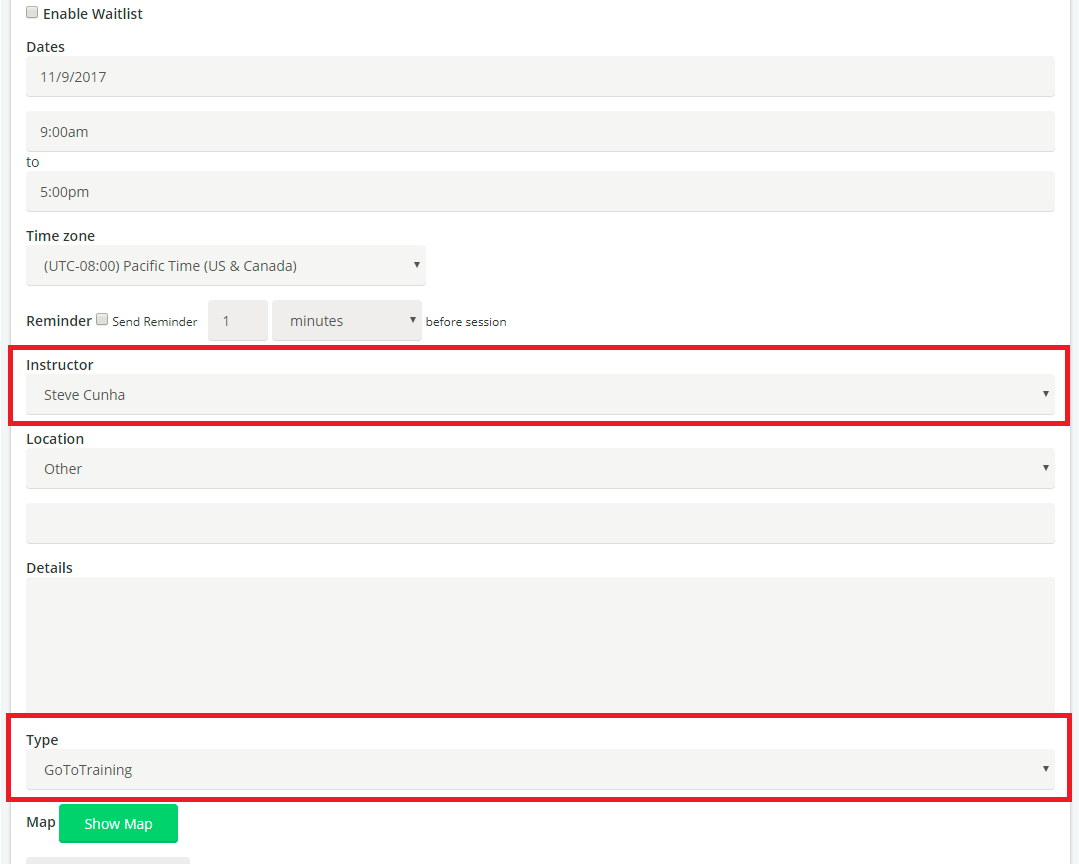Screen dimensions: 1079x864
Task: Click the reminder number field
Action: (237, 321)
